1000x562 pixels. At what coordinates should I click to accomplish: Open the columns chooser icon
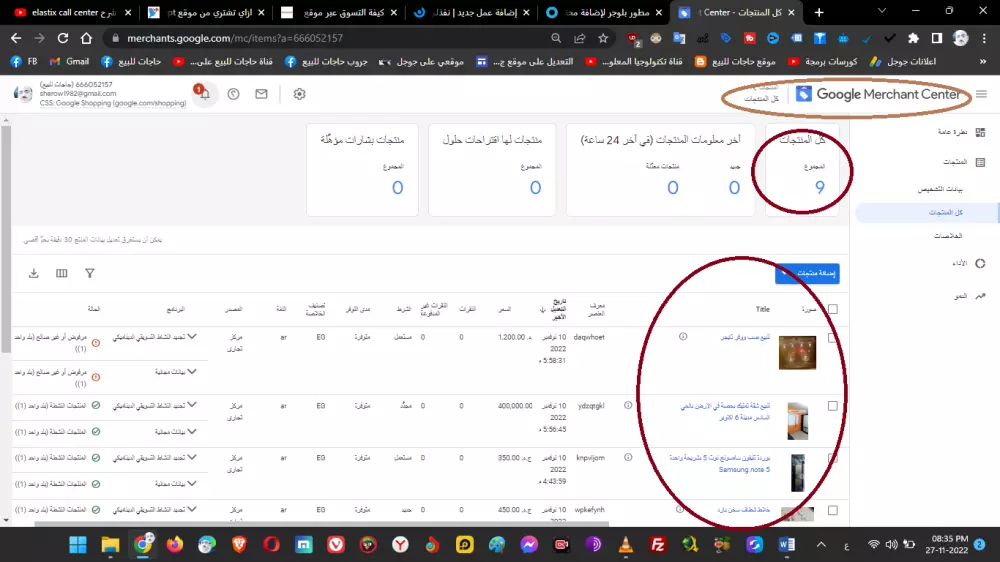(61, 273)
